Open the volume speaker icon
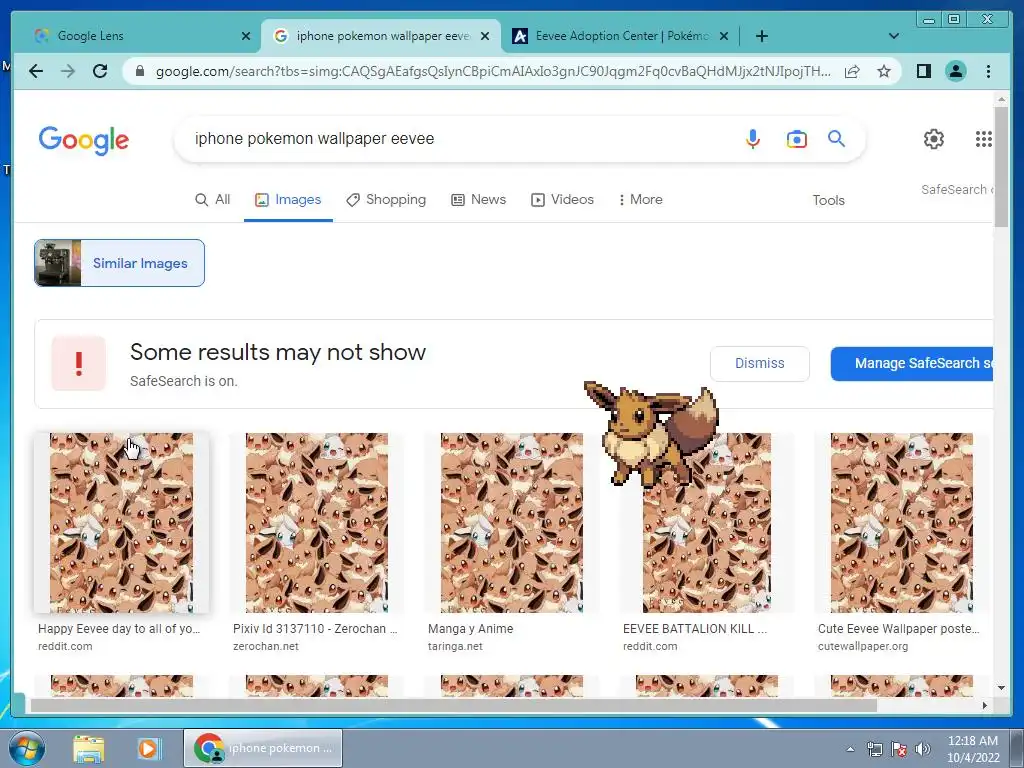This screenshot has width=1024, height=768. click(x=923, y=749)
